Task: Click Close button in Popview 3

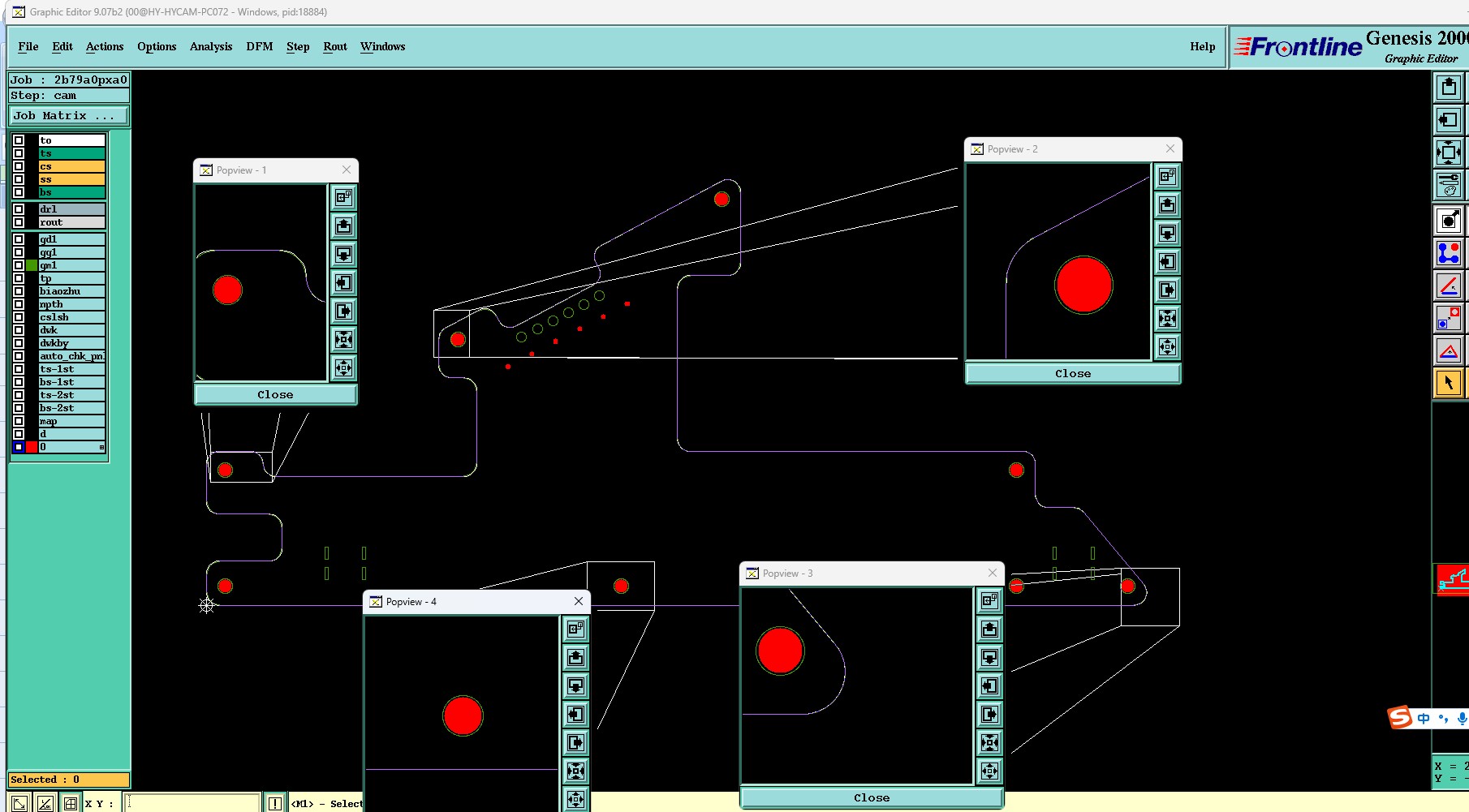Action: pyautogui.click(x=872, y=797)
